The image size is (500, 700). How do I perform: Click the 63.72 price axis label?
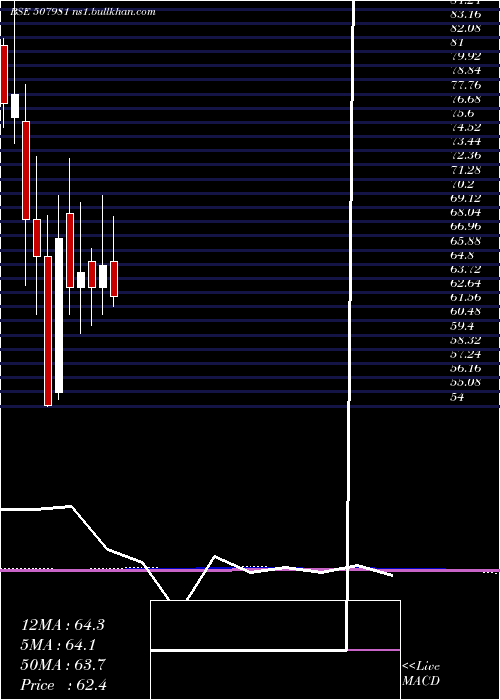[x=466, y=269]
